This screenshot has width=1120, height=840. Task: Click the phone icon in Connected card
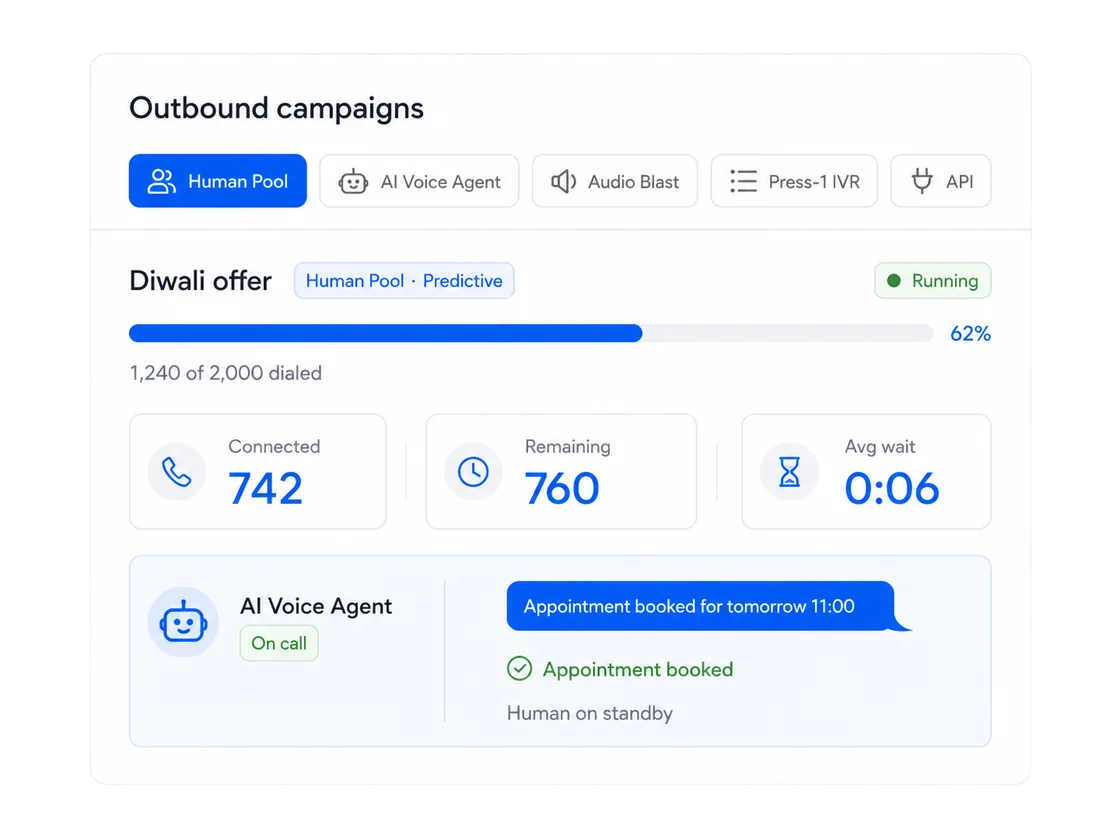tap(176, 472)
